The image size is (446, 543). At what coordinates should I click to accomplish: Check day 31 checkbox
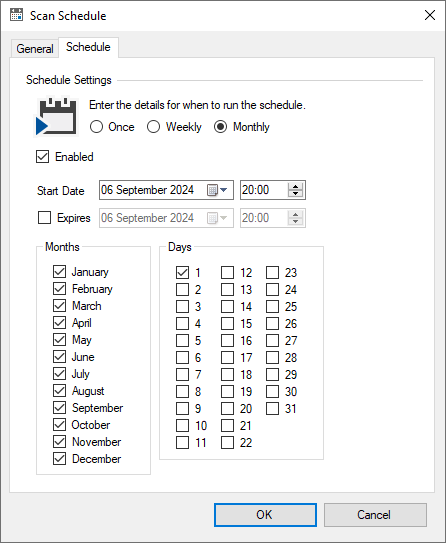pos(272,408)
